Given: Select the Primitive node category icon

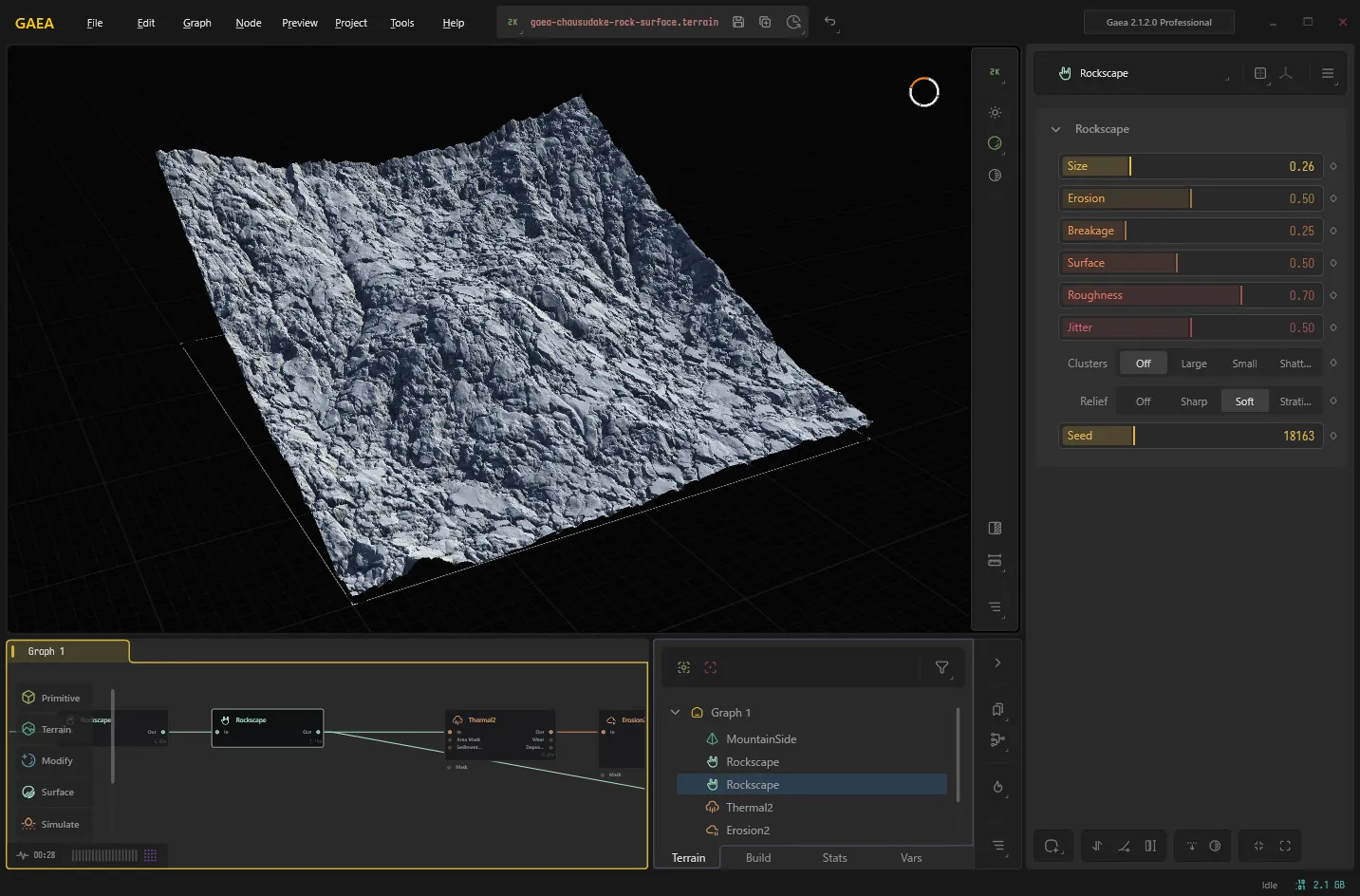Looking at the screenshot, I should pos(28,698).
